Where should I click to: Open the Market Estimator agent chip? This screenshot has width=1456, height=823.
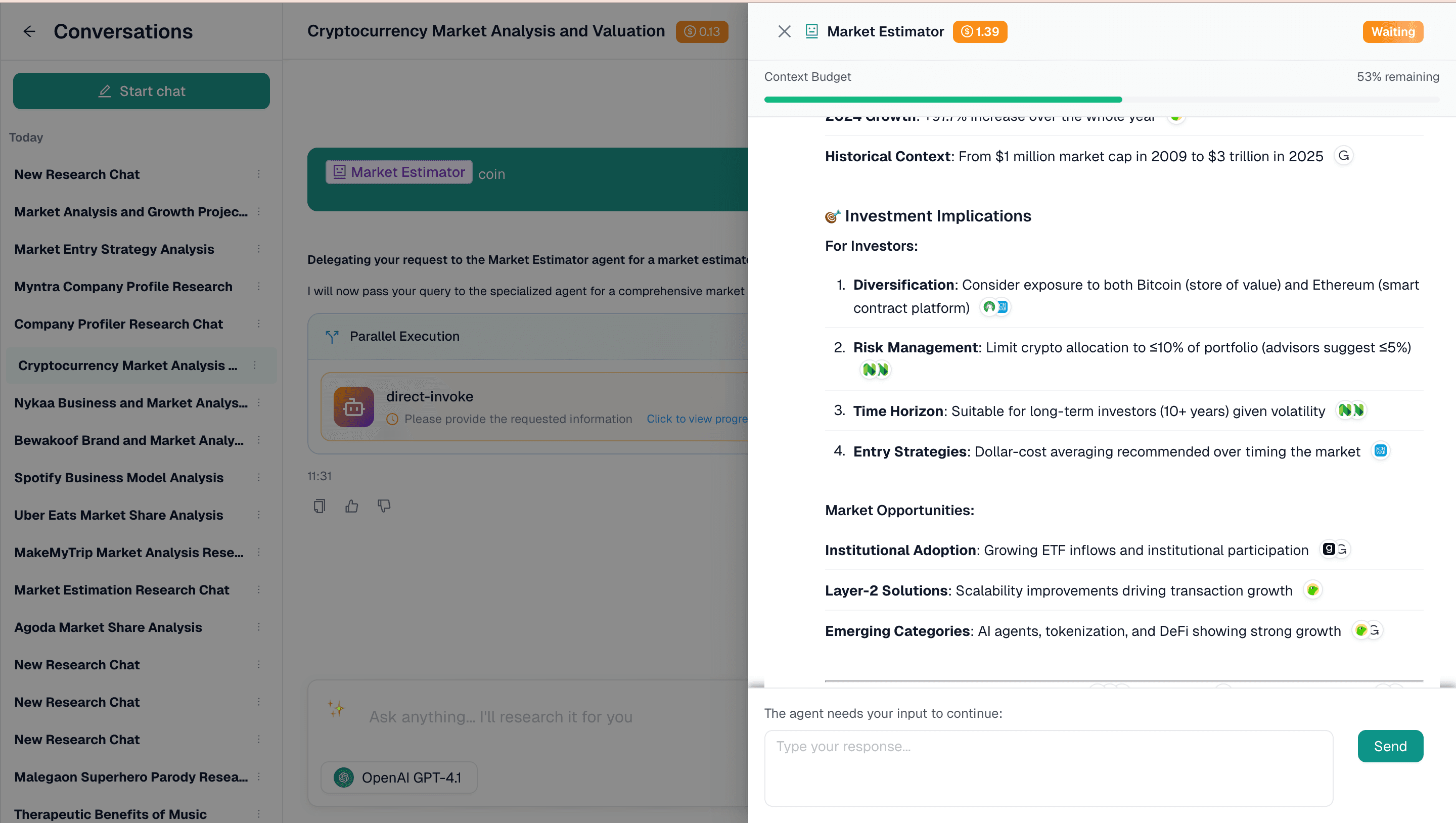[398, 172]
